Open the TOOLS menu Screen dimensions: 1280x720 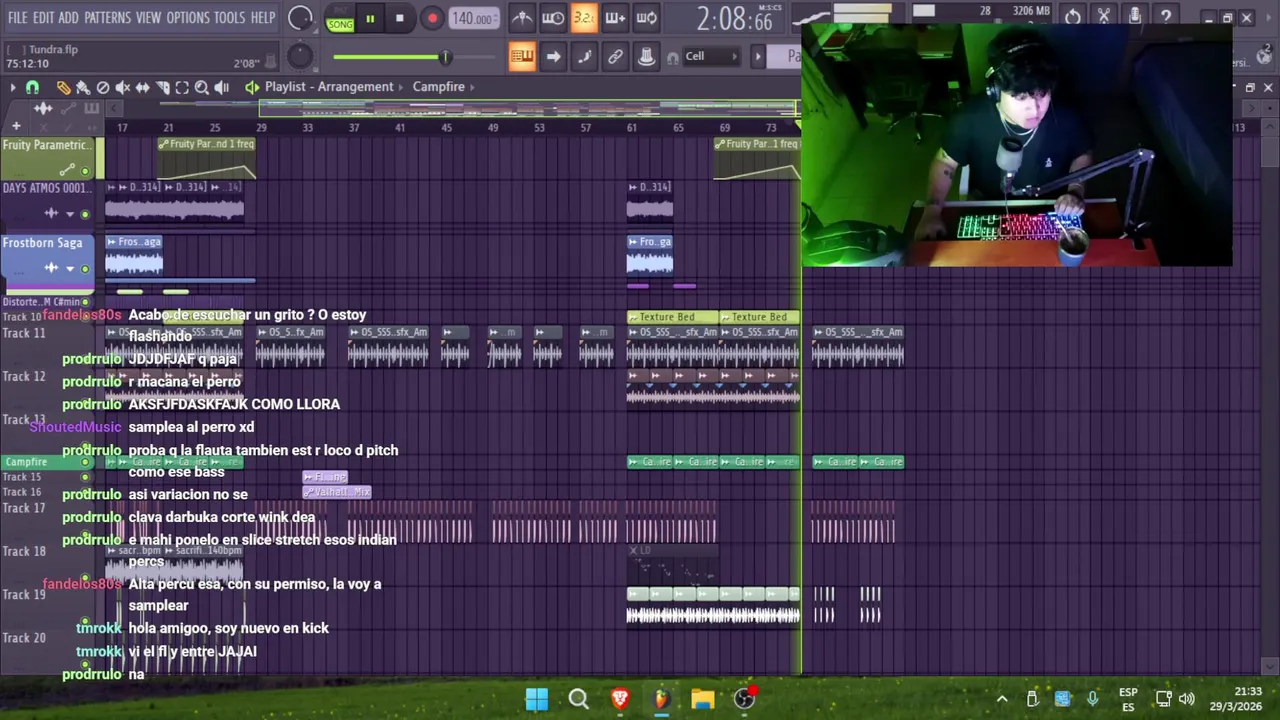pos(229,18)
